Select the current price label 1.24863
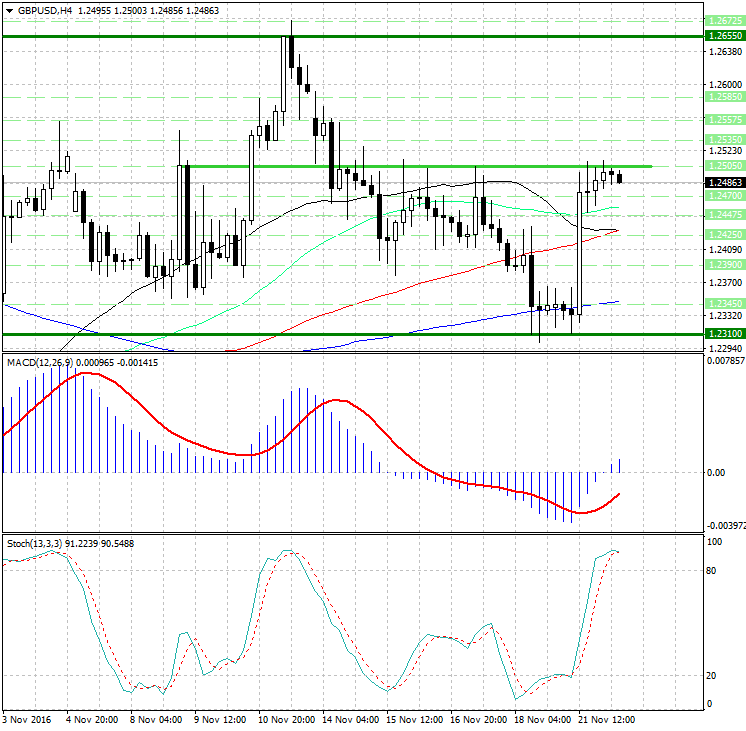 point(724,183)
